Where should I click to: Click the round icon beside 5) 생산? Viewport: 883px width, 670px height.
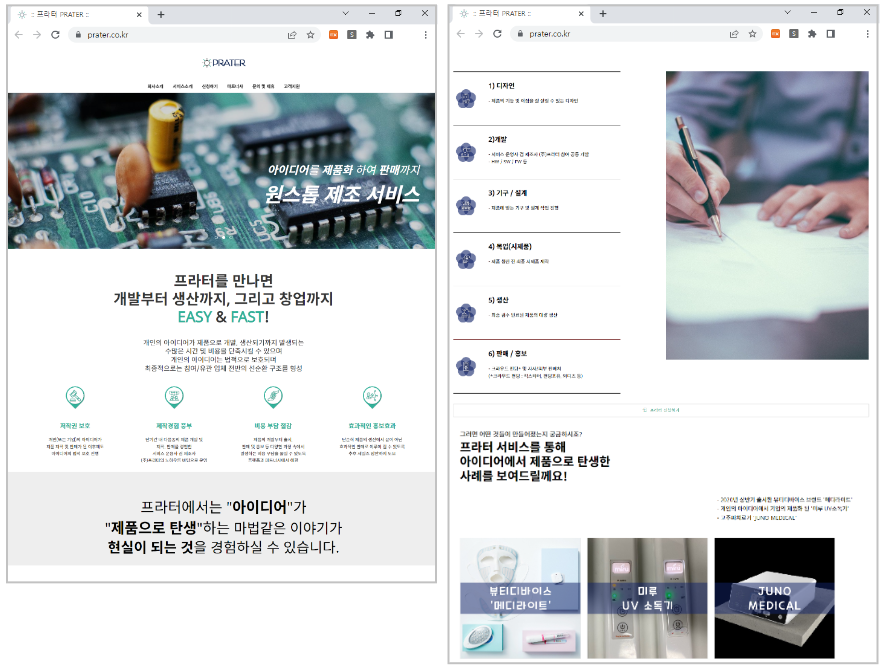click(x=465, y=313)
